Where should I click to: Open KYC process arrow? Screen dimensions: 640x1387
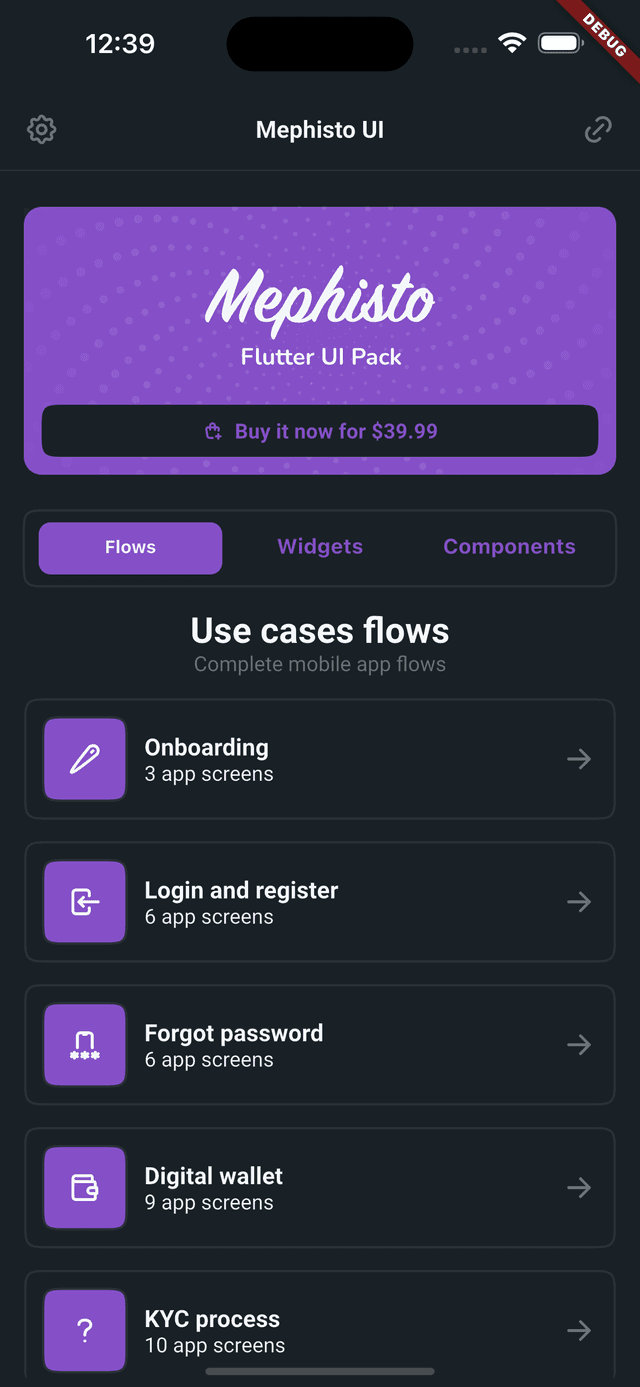pos(579,1331)
